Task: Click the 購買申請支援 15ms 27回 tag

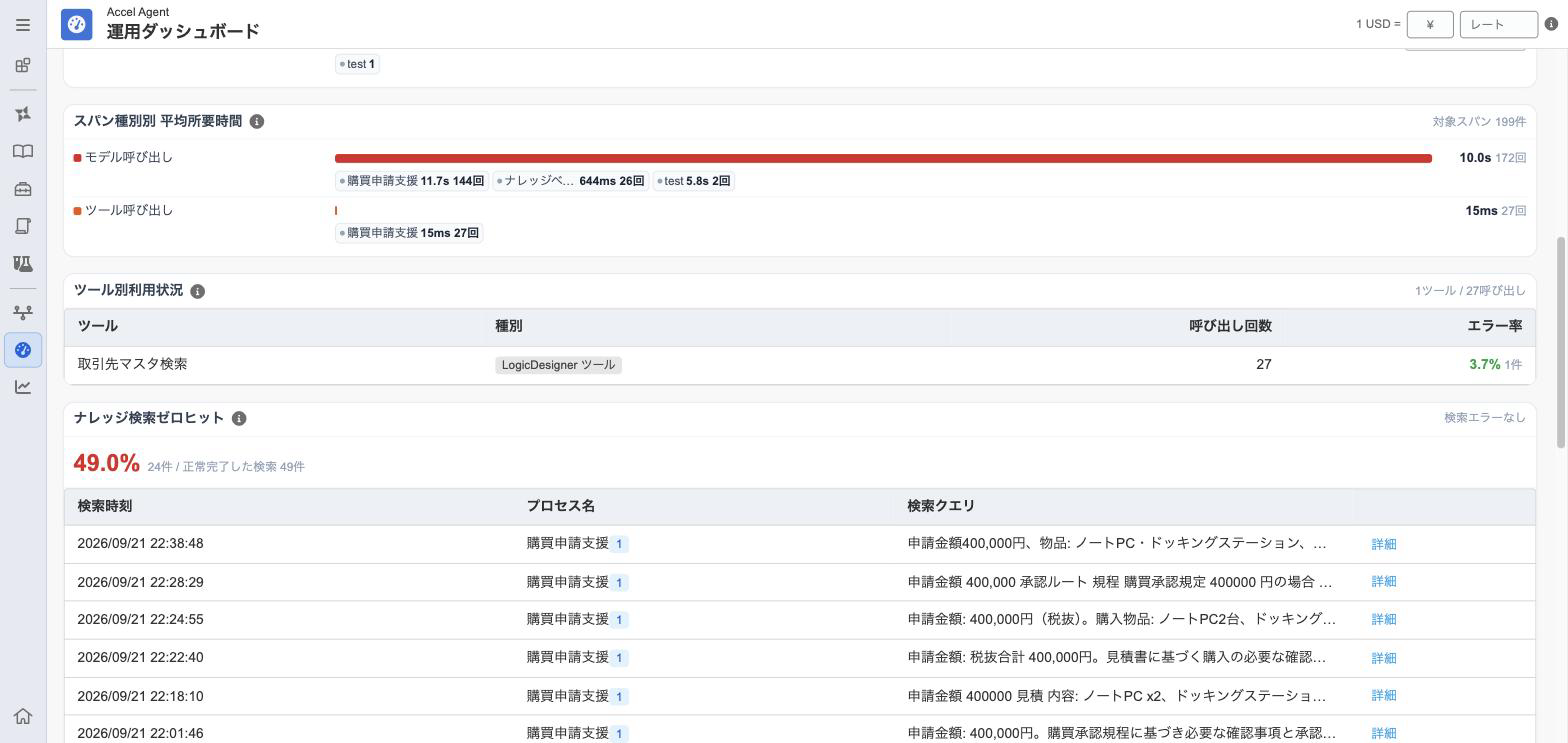Action: tap(409, 233)
